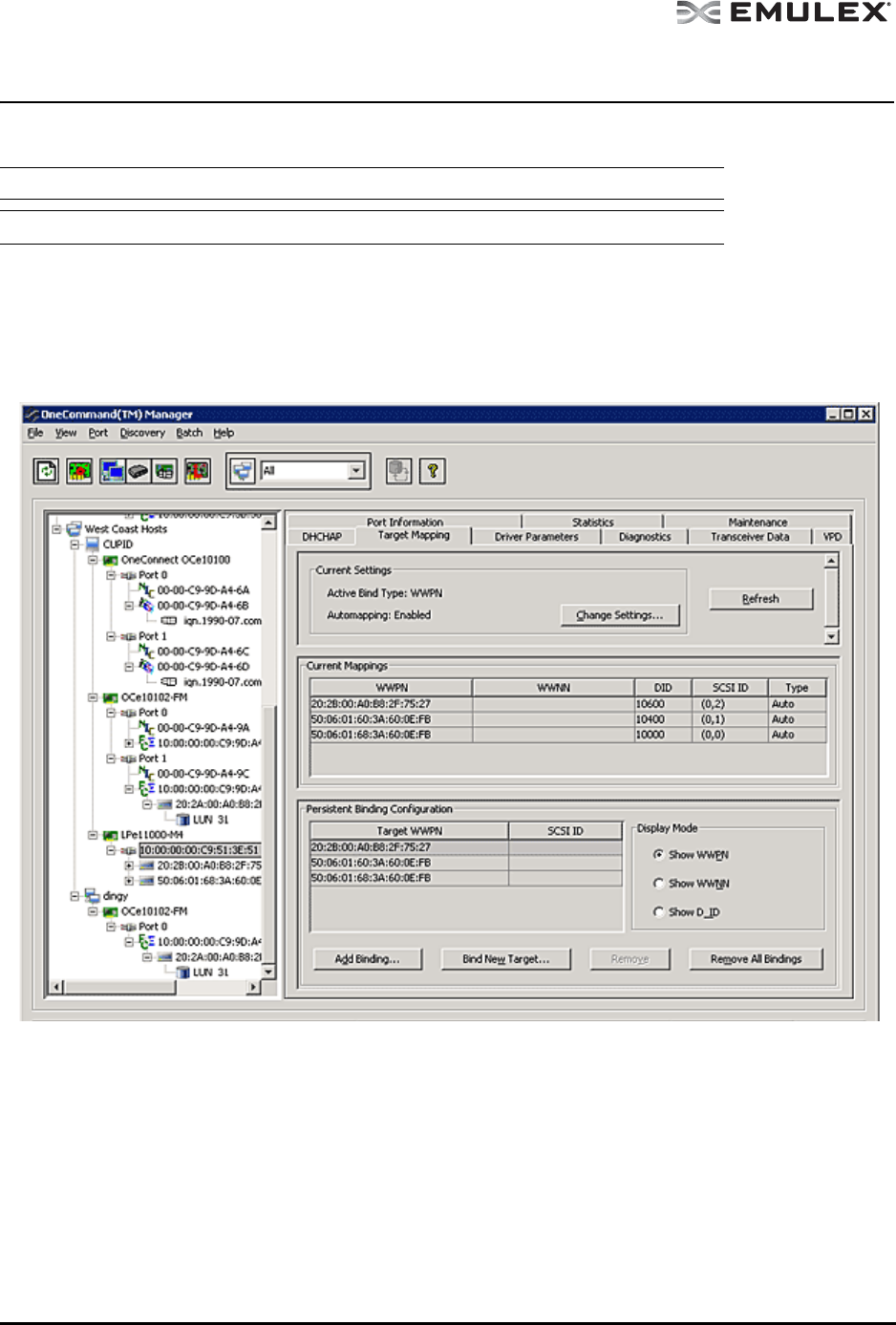896x1325 pixels.
Task: Click iSCSI icon beside 00-00-C9-9D-A4-6D
Action: coord(146,666)
